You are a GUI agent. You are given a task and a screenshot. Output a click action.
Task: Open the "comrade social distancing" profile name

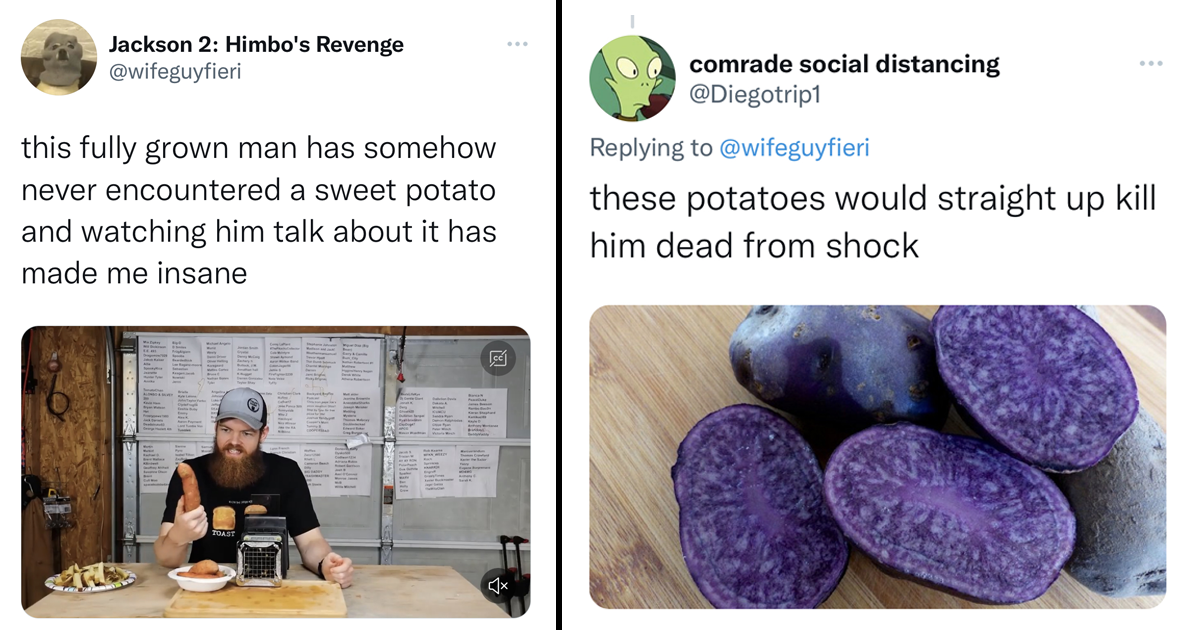click(844, 64)
